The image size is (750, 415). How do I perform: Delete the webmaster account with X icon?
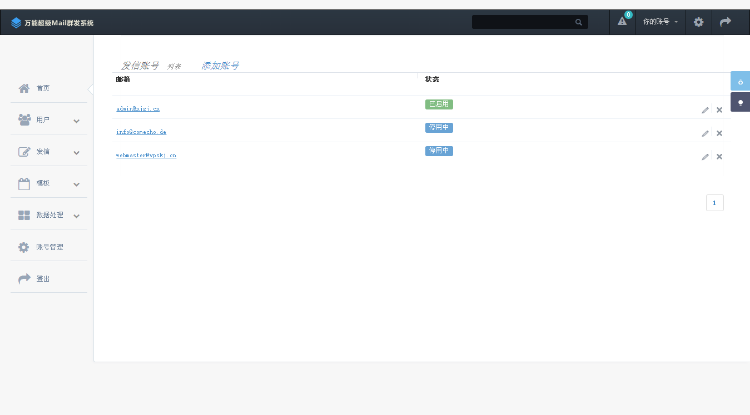point(719,157)
